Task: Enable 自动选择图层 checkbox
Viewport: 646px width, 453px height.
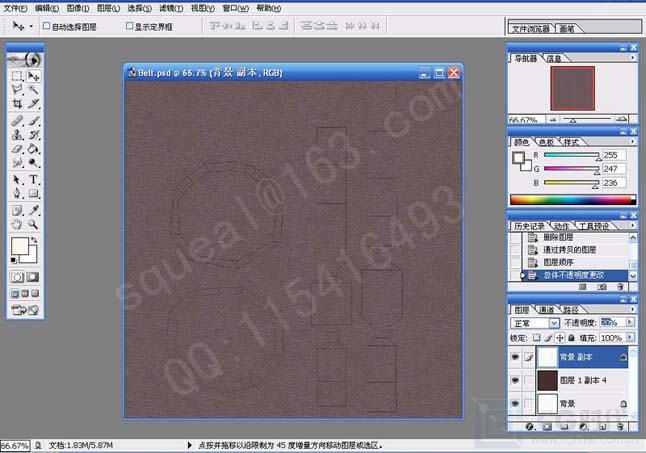Action: [x=47, y=26]
